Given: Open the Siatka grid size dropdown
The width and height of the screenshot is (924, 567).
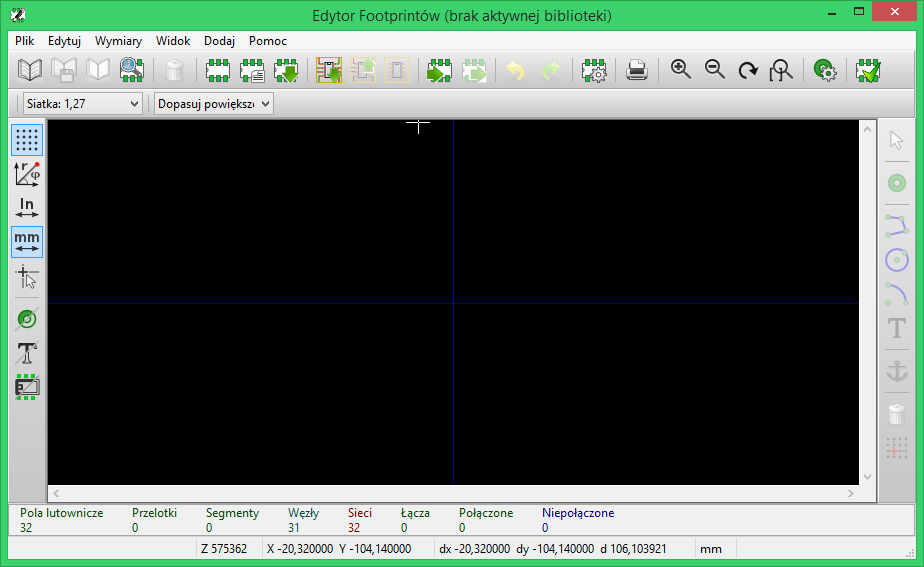Looking at the screenshot, I should tap(82, 104).
